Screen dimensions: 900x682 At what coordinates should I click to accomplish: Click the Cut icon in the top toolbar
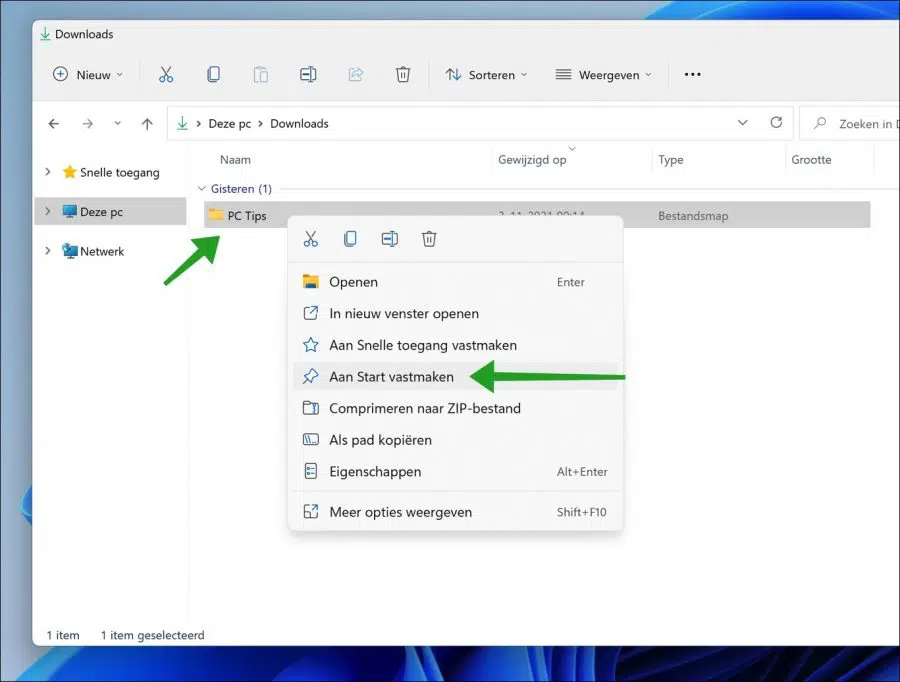click(166, 75)
